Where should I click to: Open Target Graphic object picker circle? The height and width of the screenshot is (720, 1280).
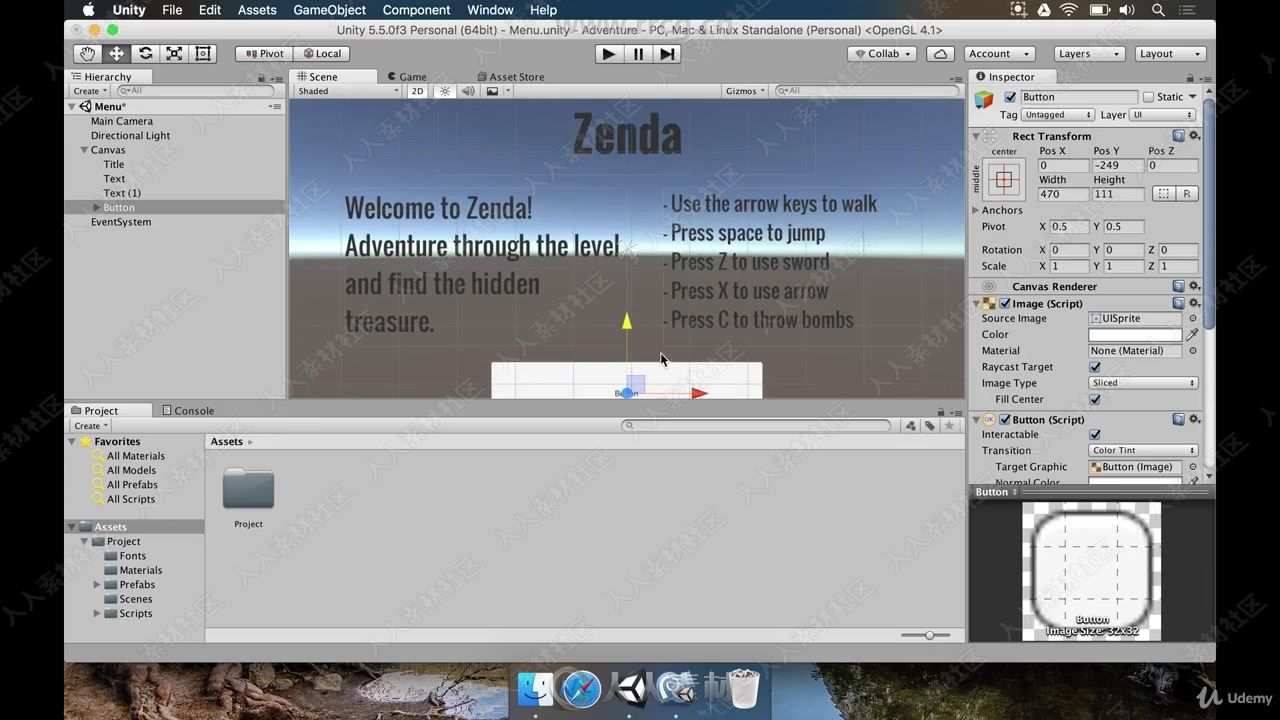(1192, 467)
